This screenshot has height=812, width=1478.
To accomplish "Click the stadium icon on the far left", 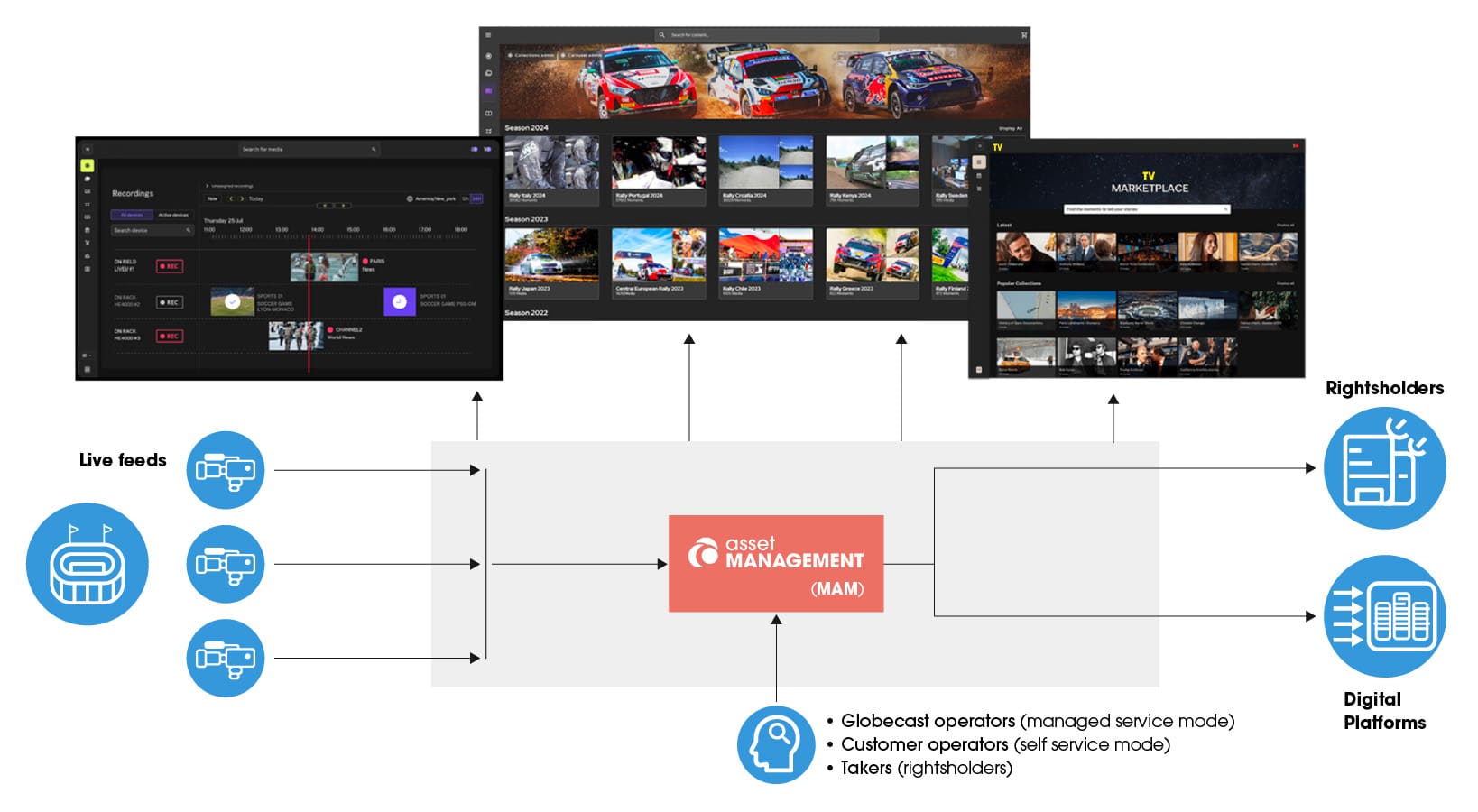I will pos(88,565).
